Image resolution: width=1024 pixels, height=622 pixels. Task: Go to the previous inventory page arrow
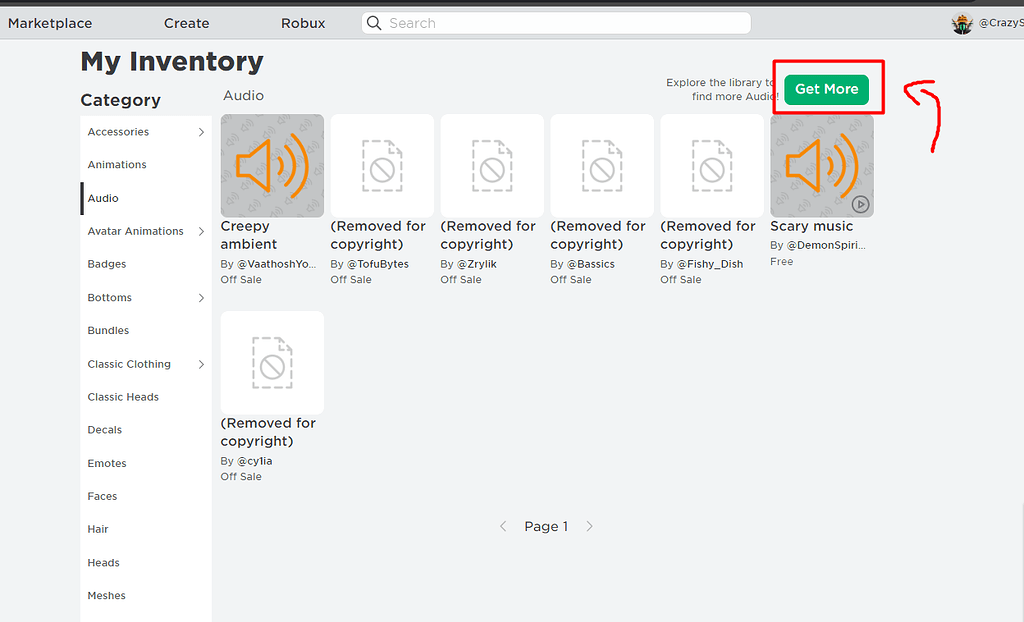click(x=503, y=527)
